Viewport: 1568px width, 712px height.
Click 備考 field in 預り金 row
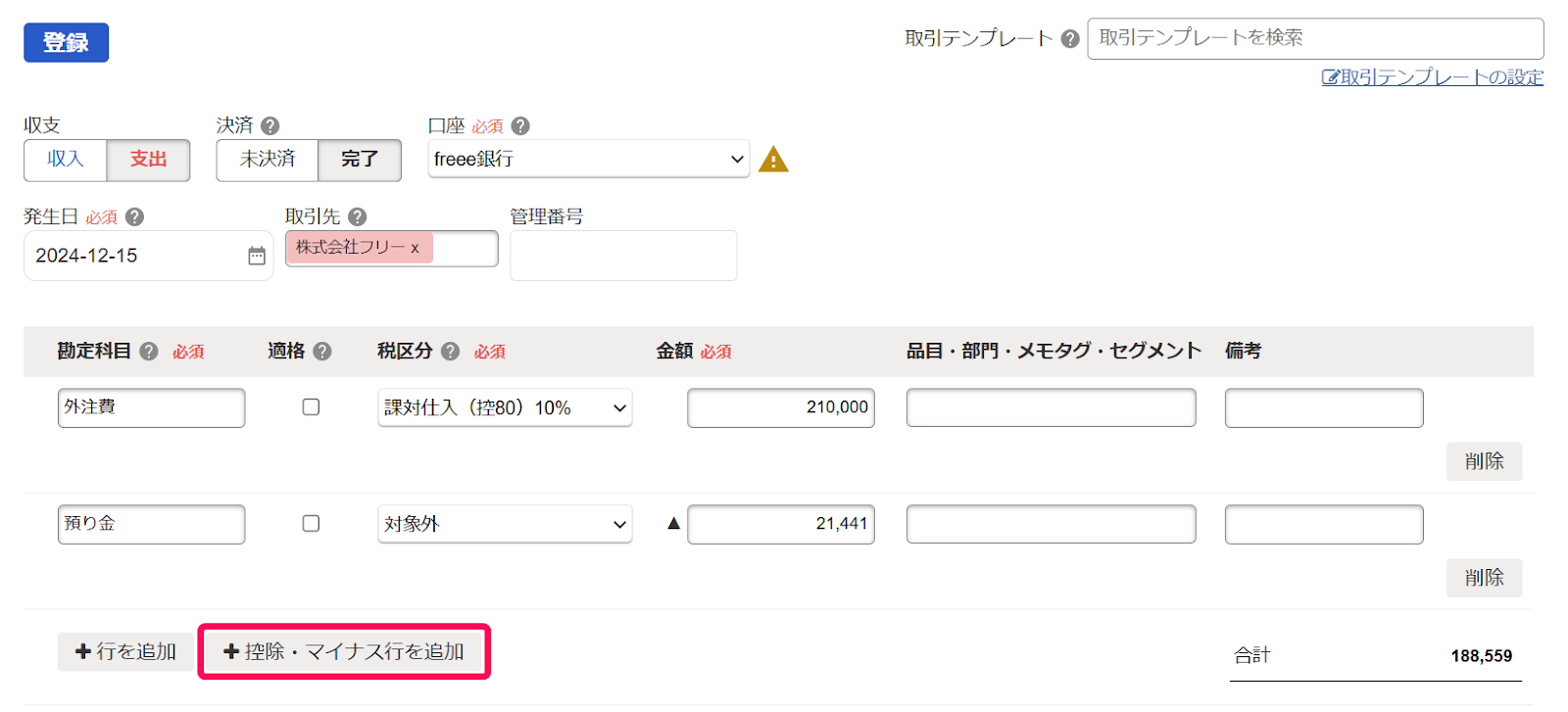pos(1324,524)
